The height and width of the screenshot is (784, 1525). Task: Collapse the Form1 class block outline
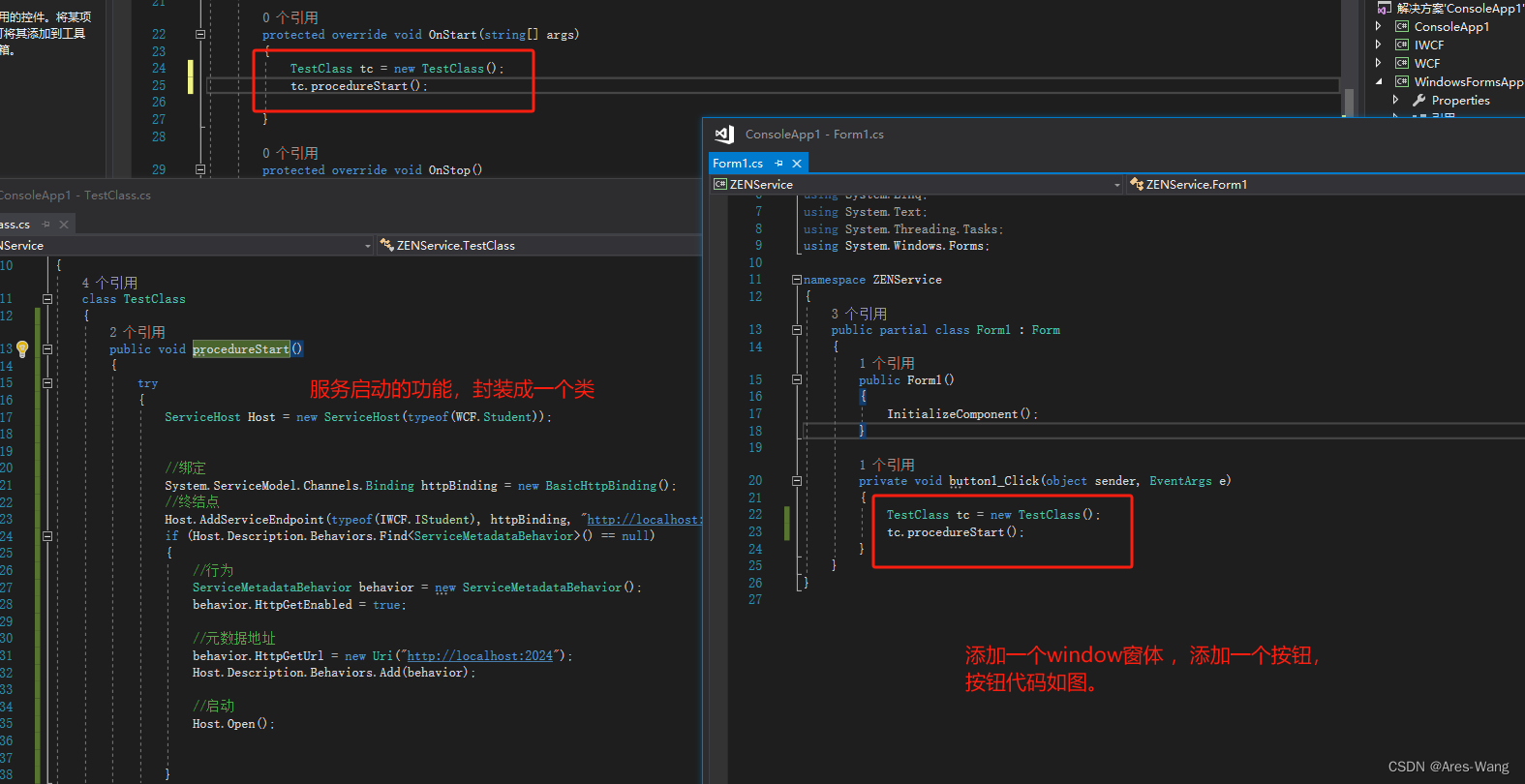click(x=797, y=330)
